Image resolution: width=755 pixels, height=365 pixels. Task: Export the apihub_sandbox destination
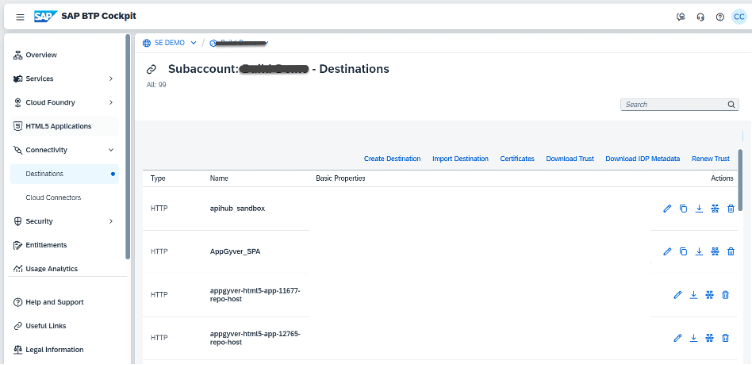pyautogui.click(x=699, y=209)
